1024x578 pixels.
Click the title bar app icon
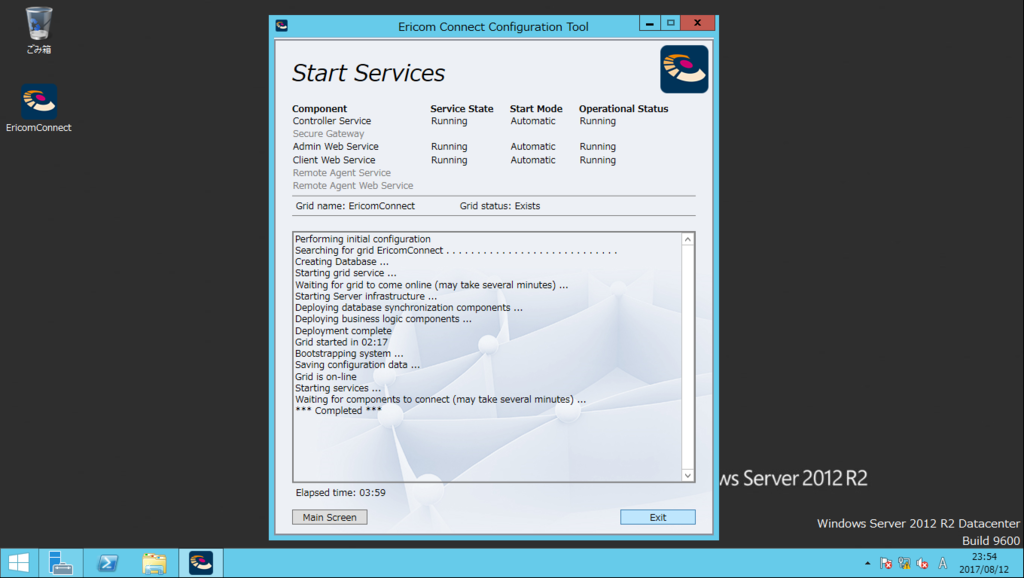click(x=282, y=25)
